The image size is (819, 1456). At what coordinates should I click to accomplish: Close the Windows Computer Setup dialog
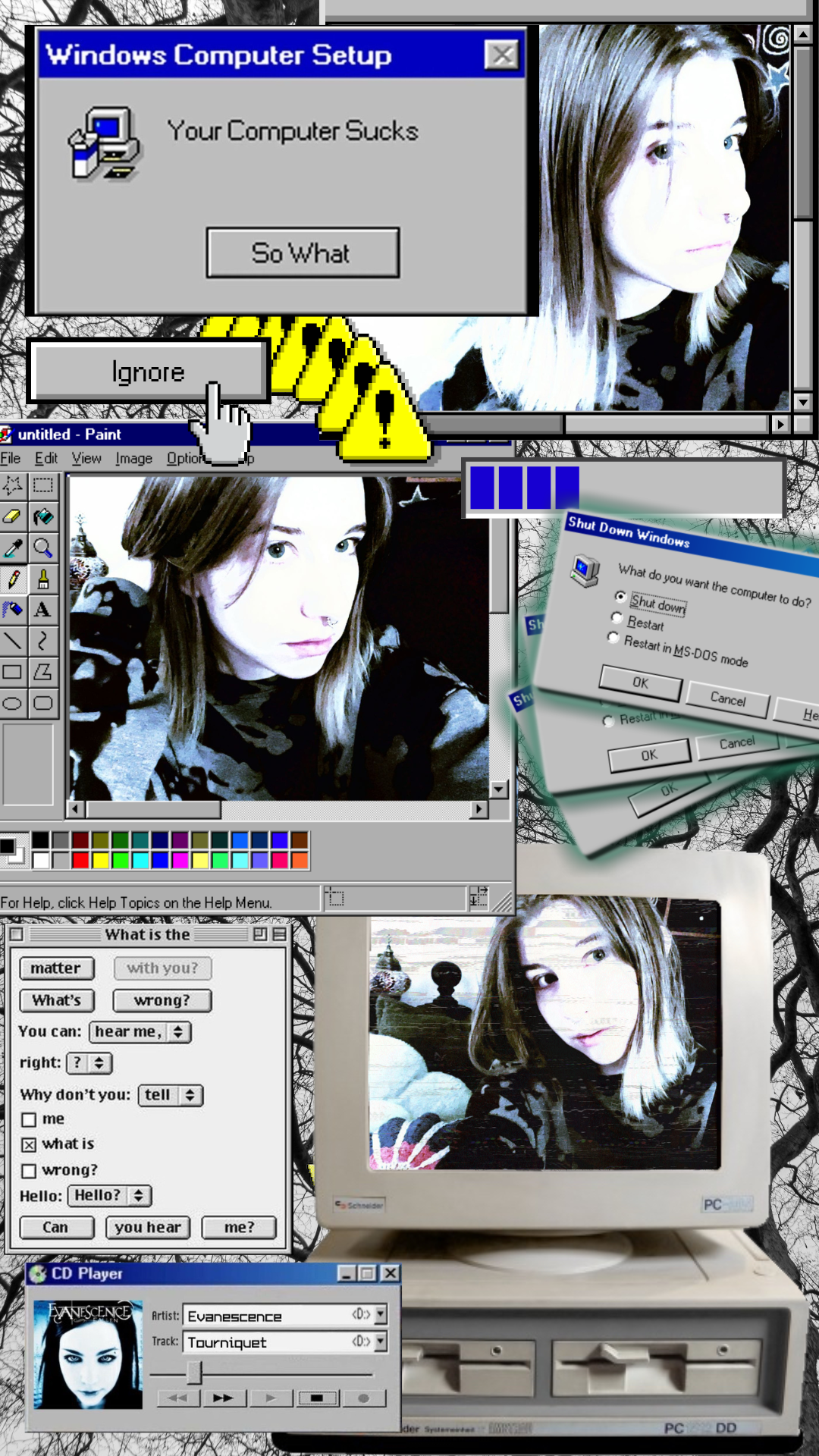coord(502,55)
